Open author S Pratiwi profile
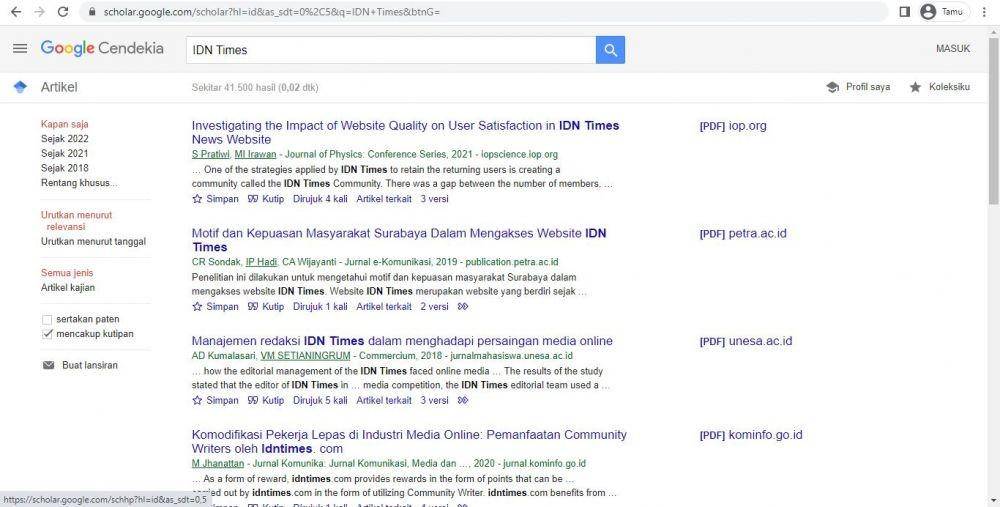1000x507 pixels. tap(210, 154)
